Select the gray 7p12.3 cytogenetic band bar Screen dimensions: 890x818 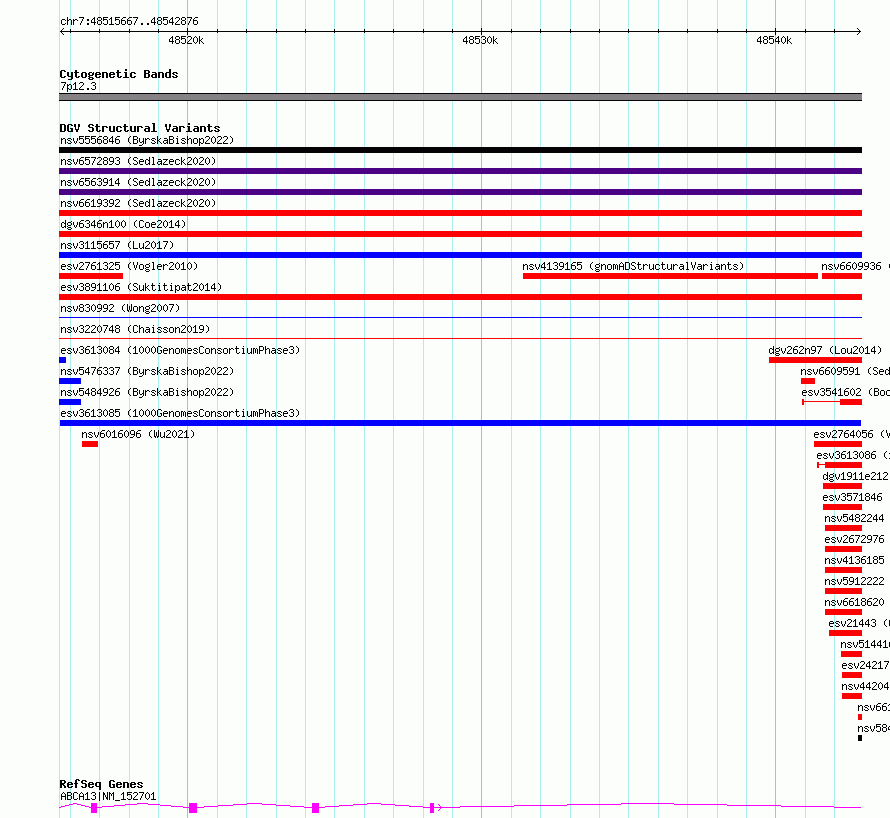(x=460, y=97)
